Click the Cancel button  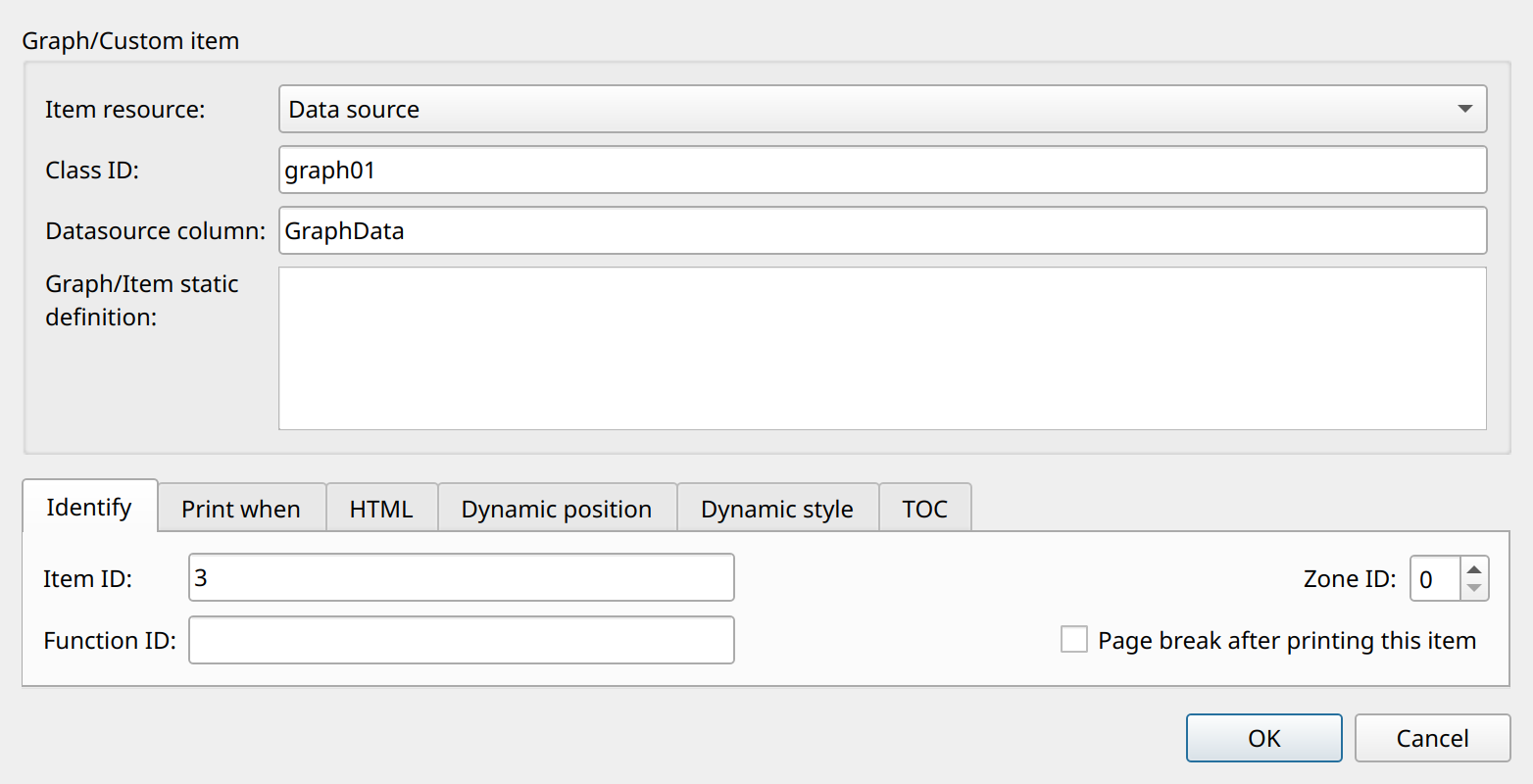coord(1433,738)
